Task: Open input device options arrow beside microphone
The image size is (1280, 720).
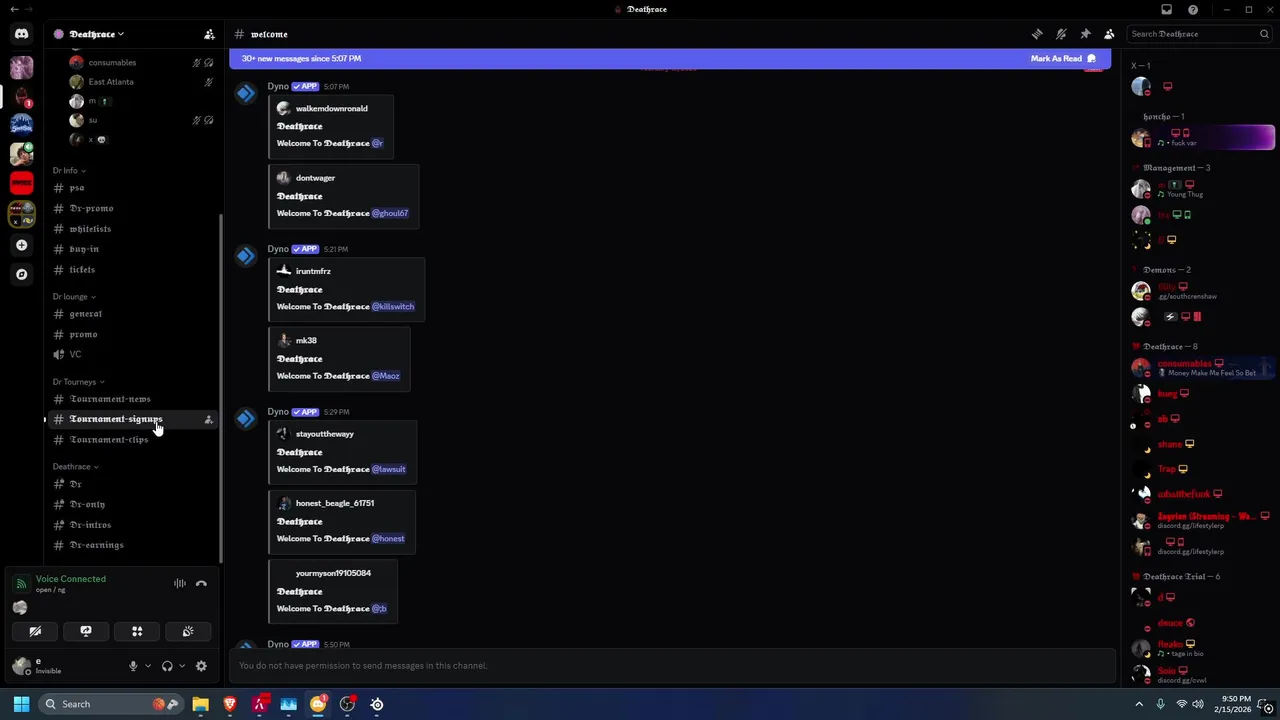Action: coord(148,666)
